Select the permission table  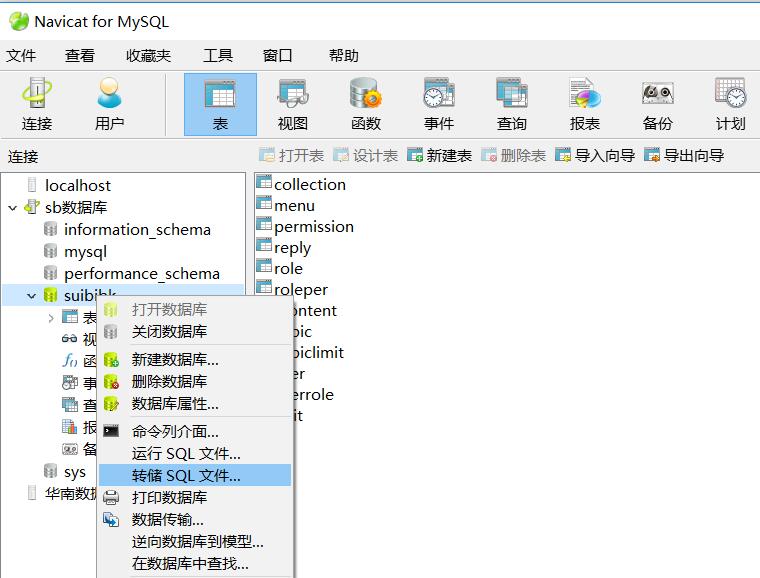314,227
